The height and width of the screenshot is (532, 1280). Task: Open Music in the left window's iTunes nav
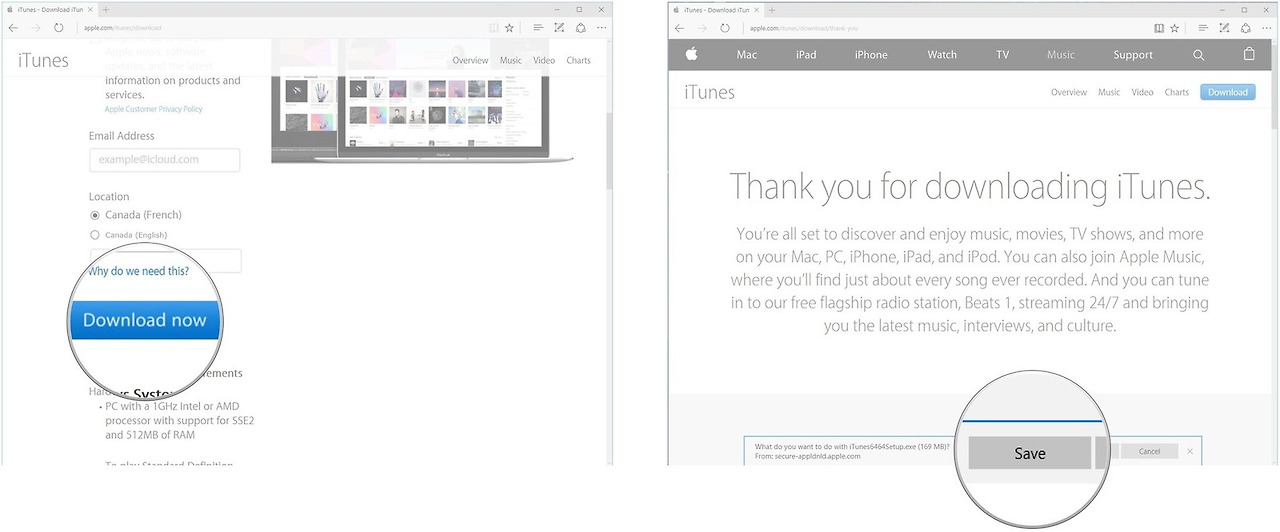(x=511, y=60)
